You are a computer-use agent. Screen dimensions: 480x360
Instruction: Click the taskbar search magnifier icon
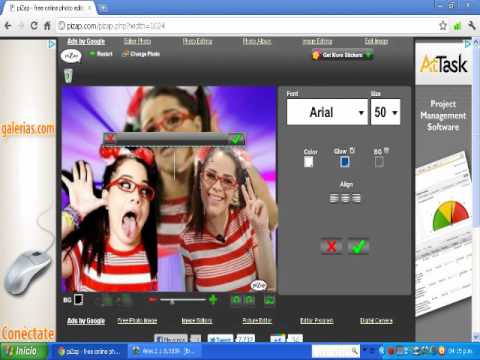coord(355,351)
